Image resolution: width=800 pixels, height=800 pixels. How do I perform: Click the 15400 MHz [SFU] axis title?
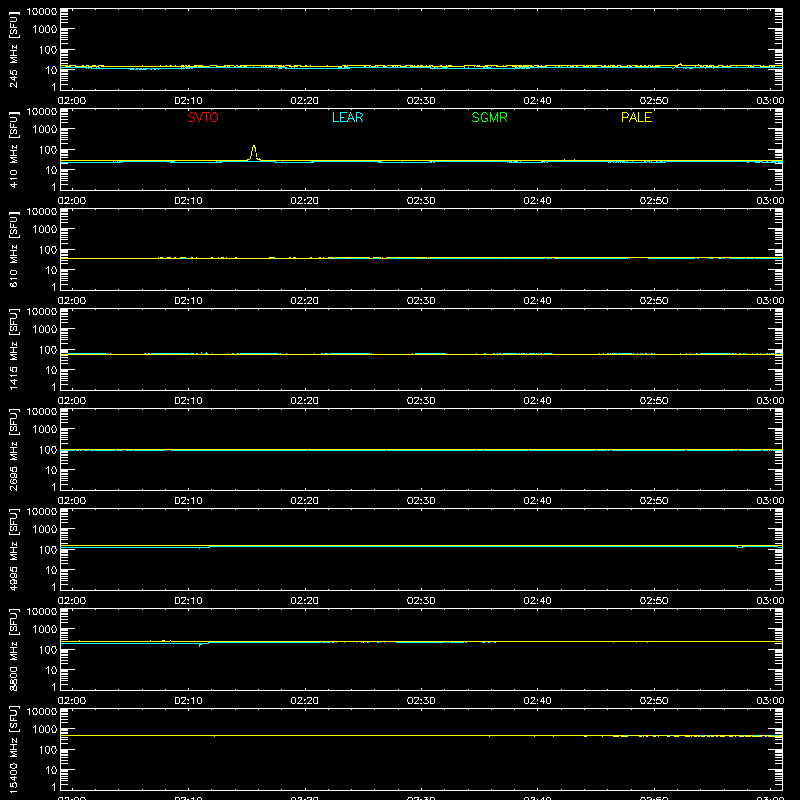point(13,748)
